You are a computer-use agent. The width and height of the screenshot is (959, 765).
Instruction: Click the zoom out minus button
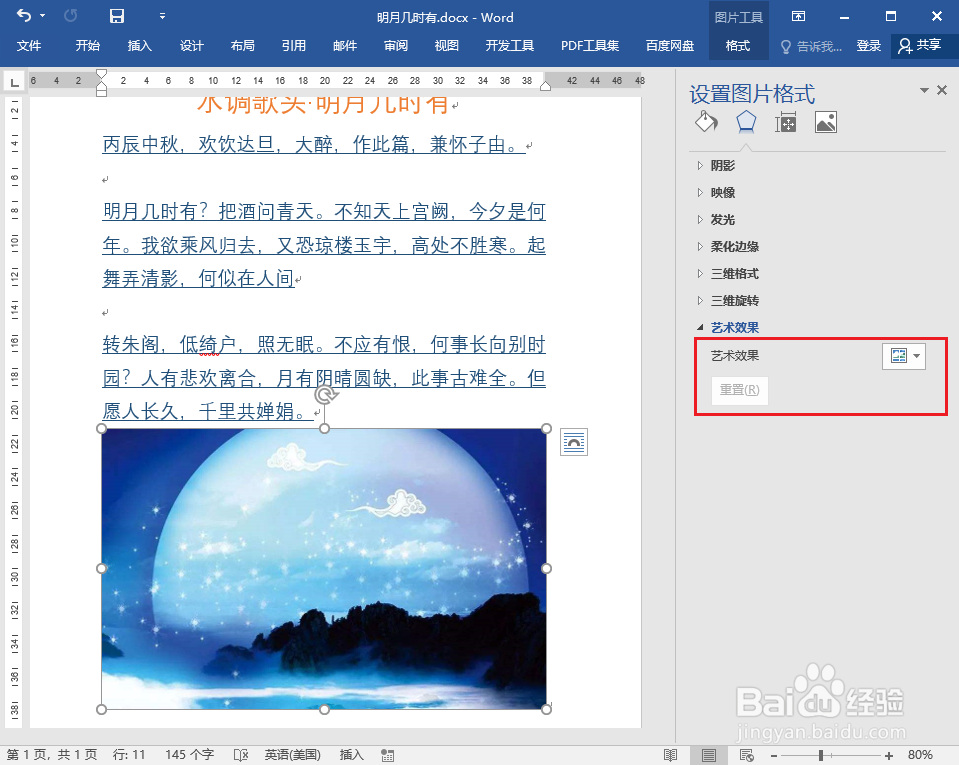coord(774,756)
